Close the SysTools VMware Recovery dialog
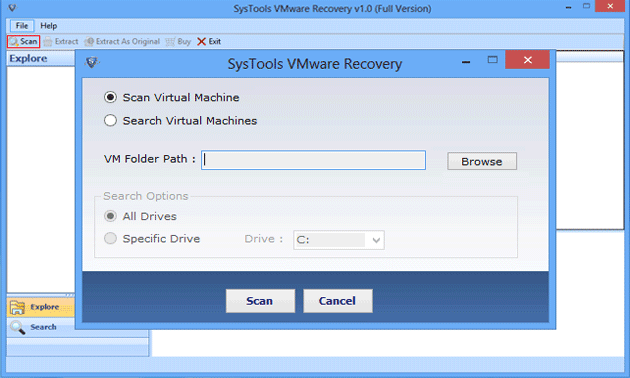Screen dimensions: 630x378 [528, 60]
